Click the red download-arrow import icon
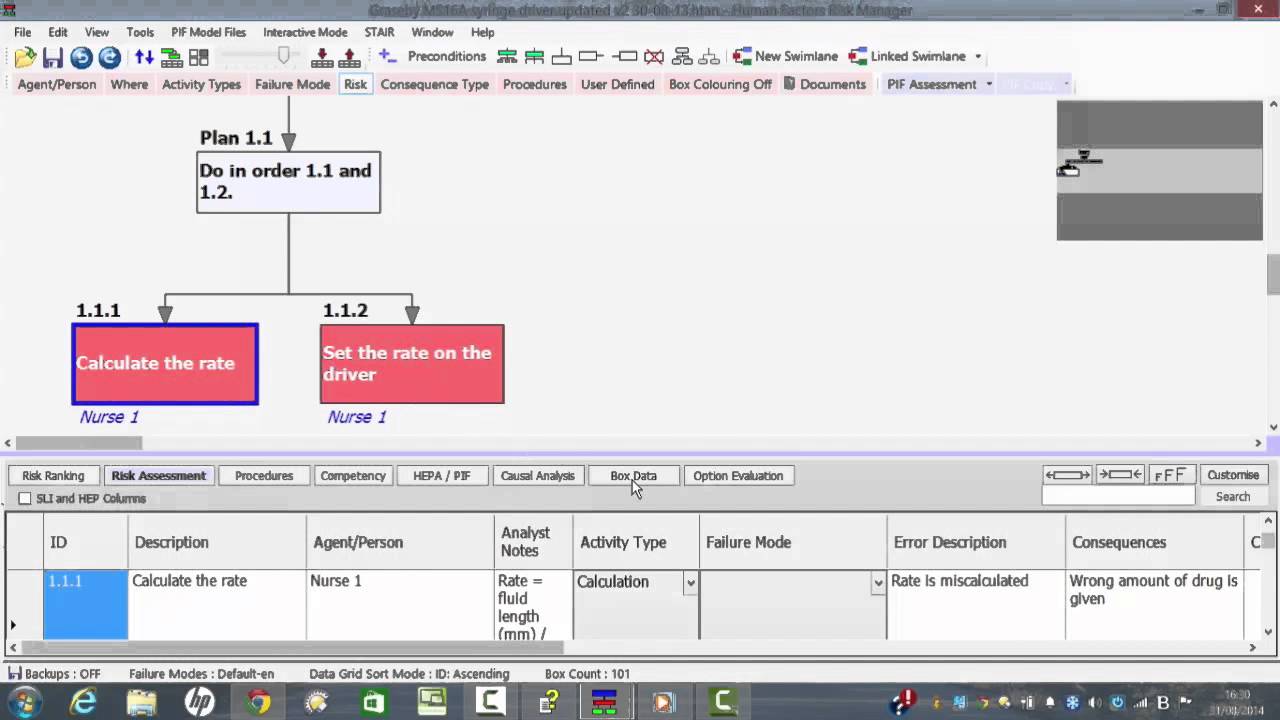 pyautogui.click(x=322, y=57)
